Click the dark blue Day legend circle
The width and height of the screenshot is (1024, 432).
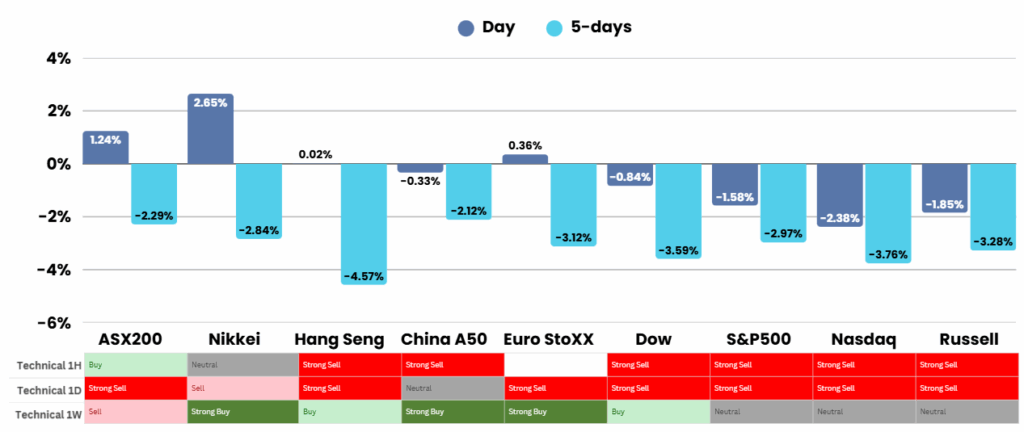coord(468,28)
